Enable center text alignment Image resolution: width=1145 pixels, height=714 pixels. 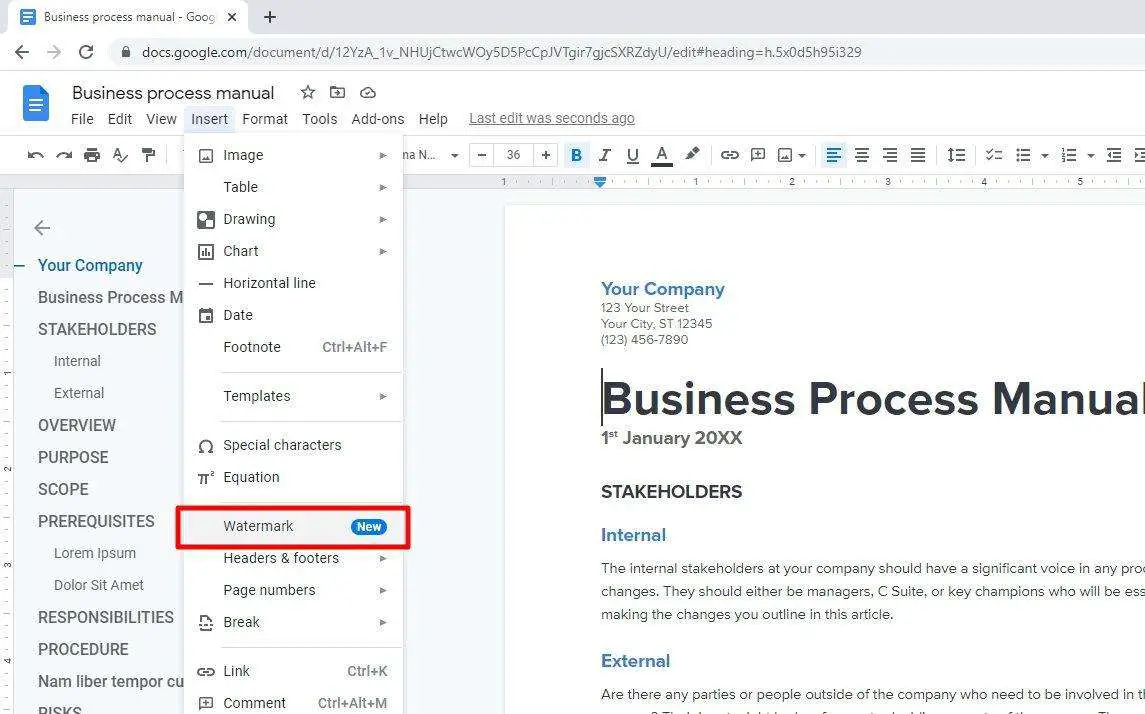[861, 155]
